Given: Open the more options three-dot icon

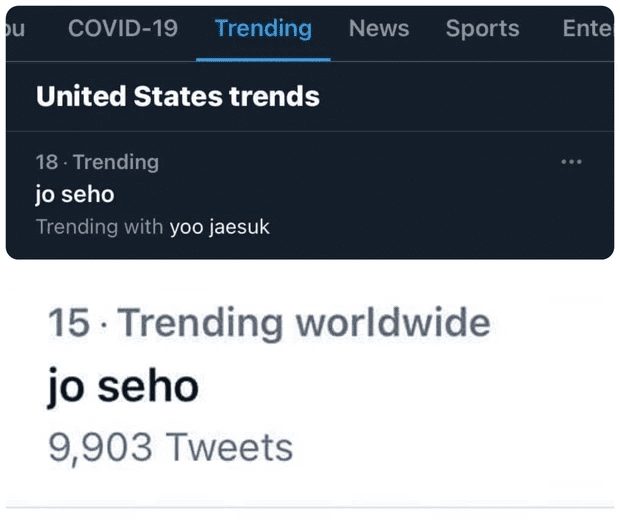Looking at the screenshot, I should tap(571, 162).
